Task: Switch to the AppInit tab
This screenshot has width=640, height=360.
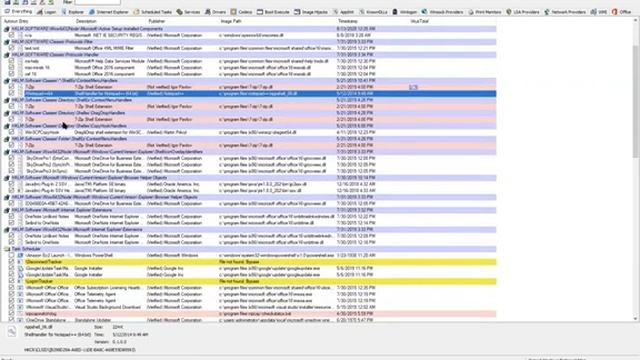Action: coord(344,12)
